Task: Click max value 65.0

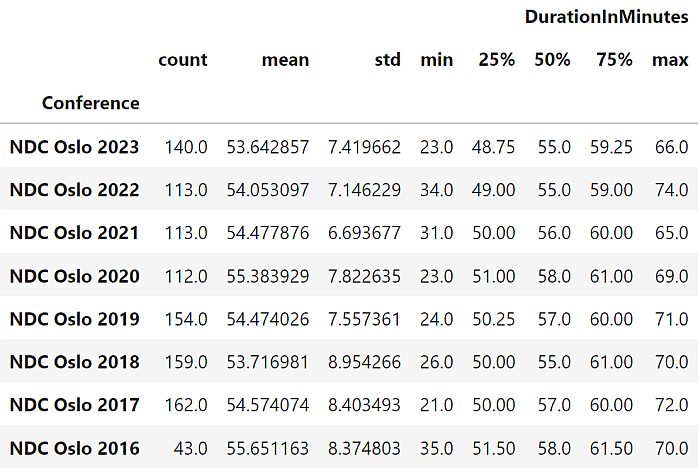Action: coord(671,233)
